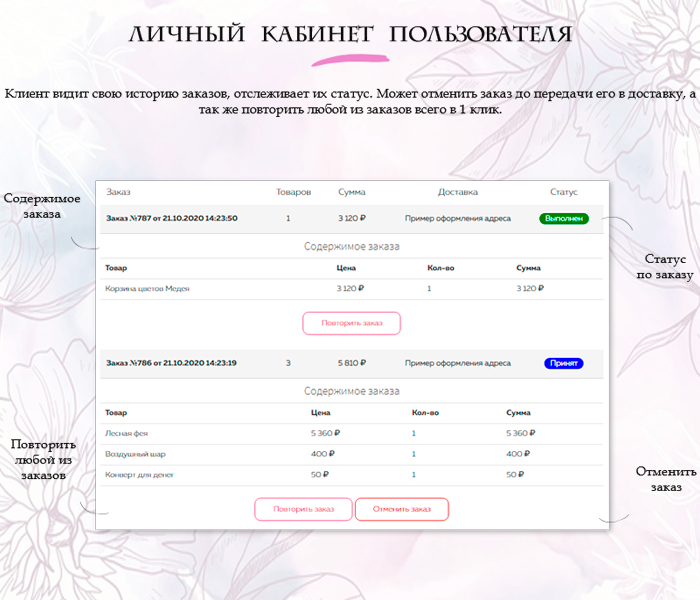Click the delivery address of order №787

click(458, 218)
